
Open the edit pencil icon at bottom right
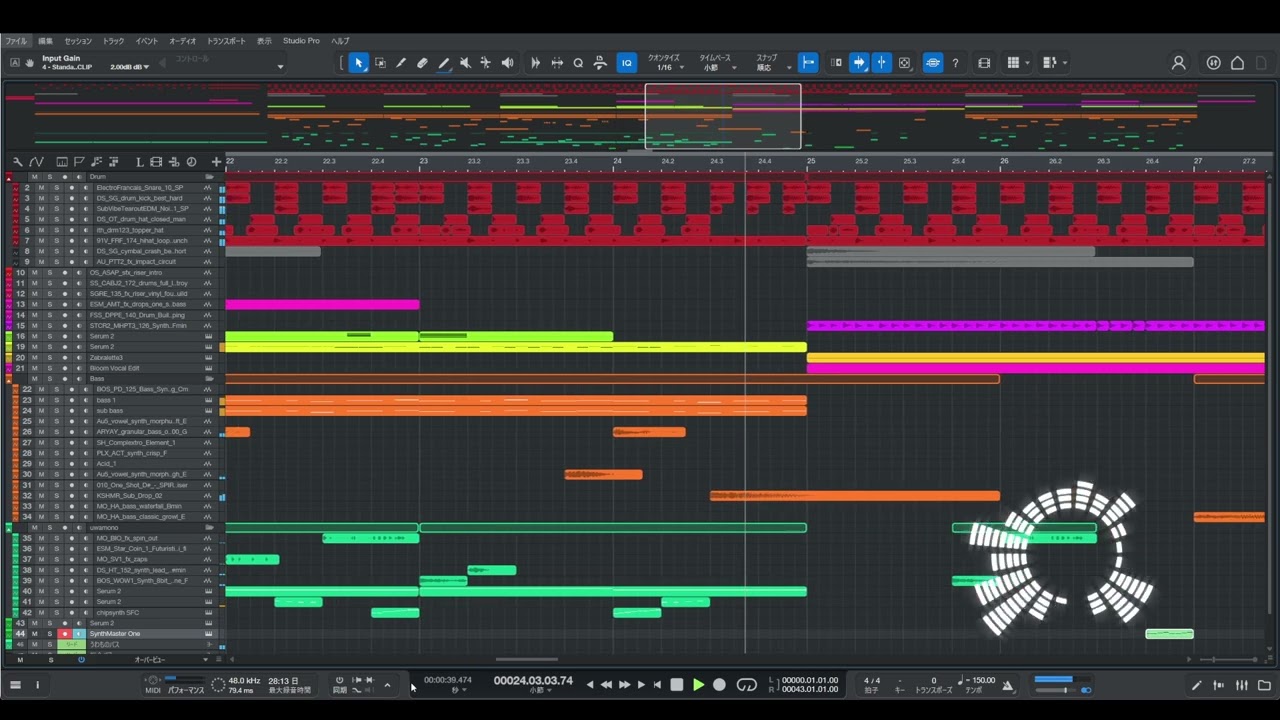pos(1197,685)
